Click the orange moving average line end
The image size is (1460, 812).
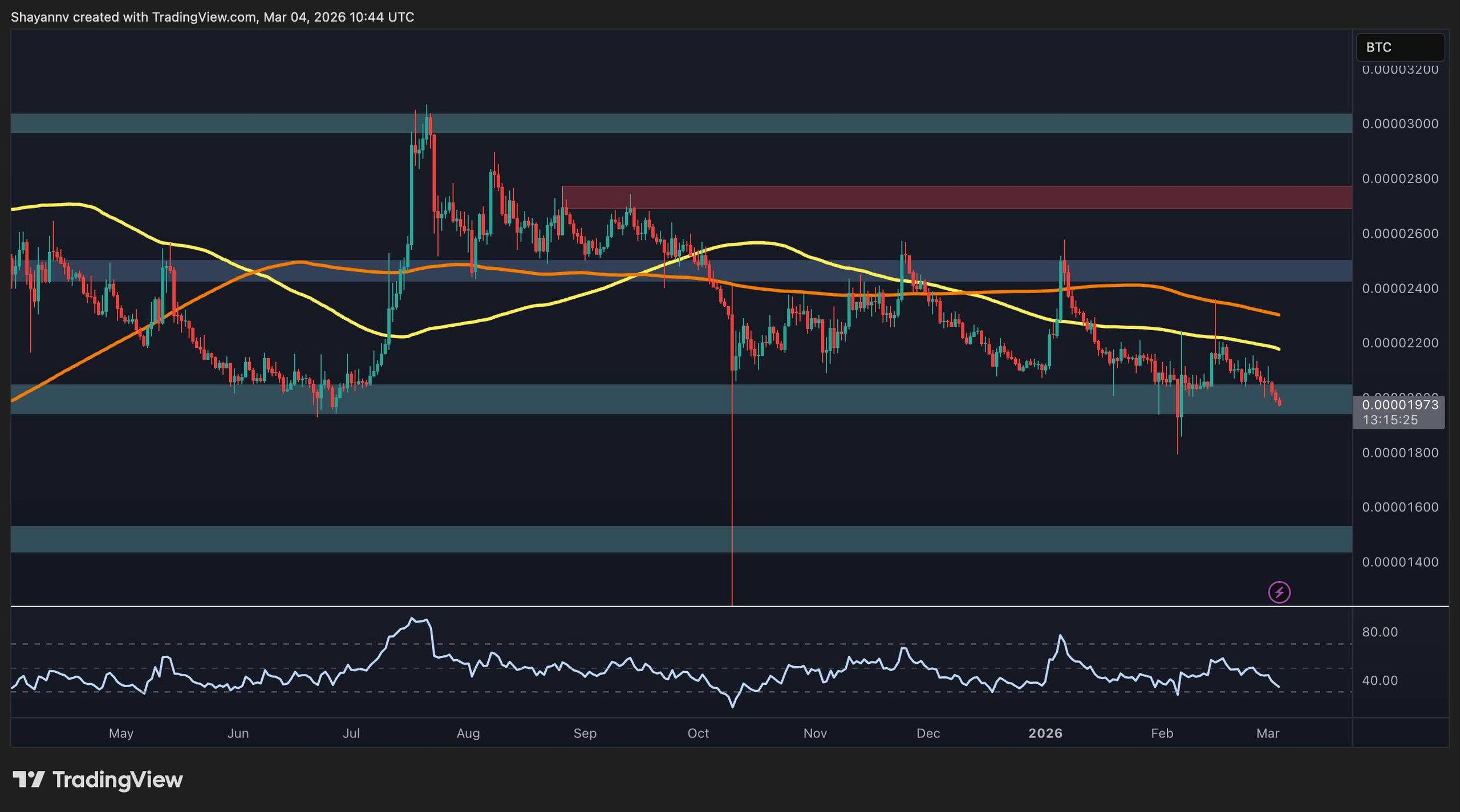[1278, 314]
